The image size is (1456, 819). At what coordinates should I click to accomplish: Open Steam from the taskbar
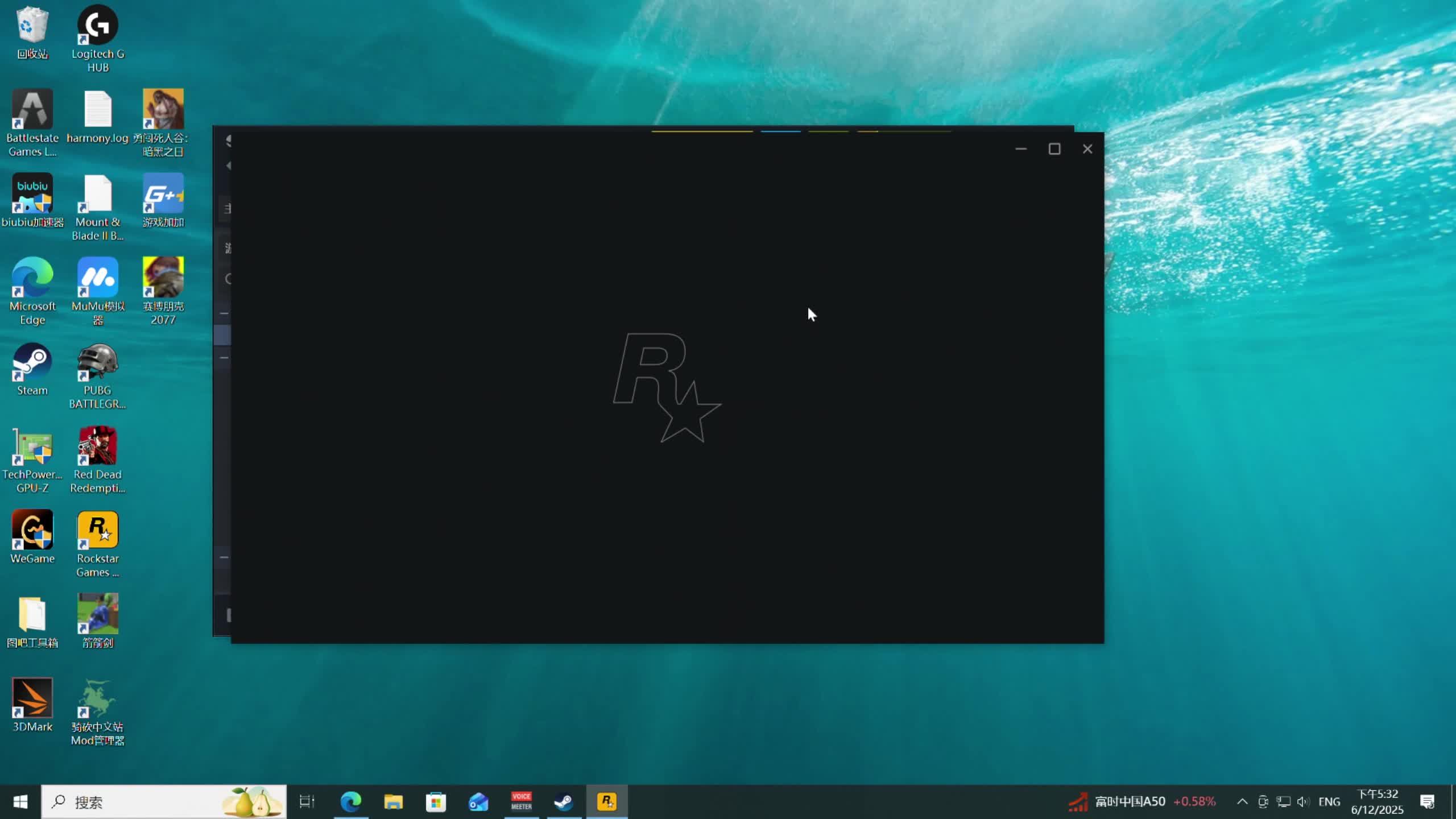point(564,802)
